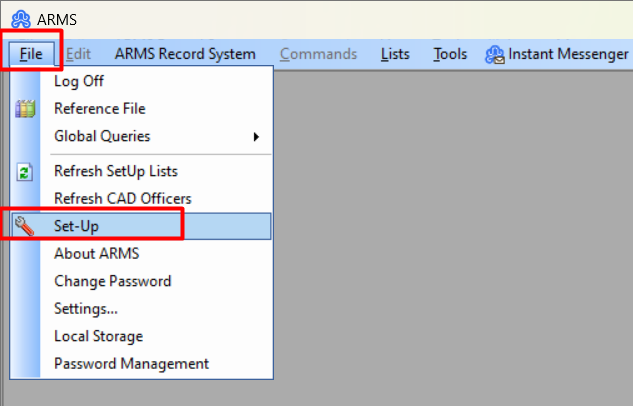
Task: Open the Lists menu
Action: (x=395, y=54)
